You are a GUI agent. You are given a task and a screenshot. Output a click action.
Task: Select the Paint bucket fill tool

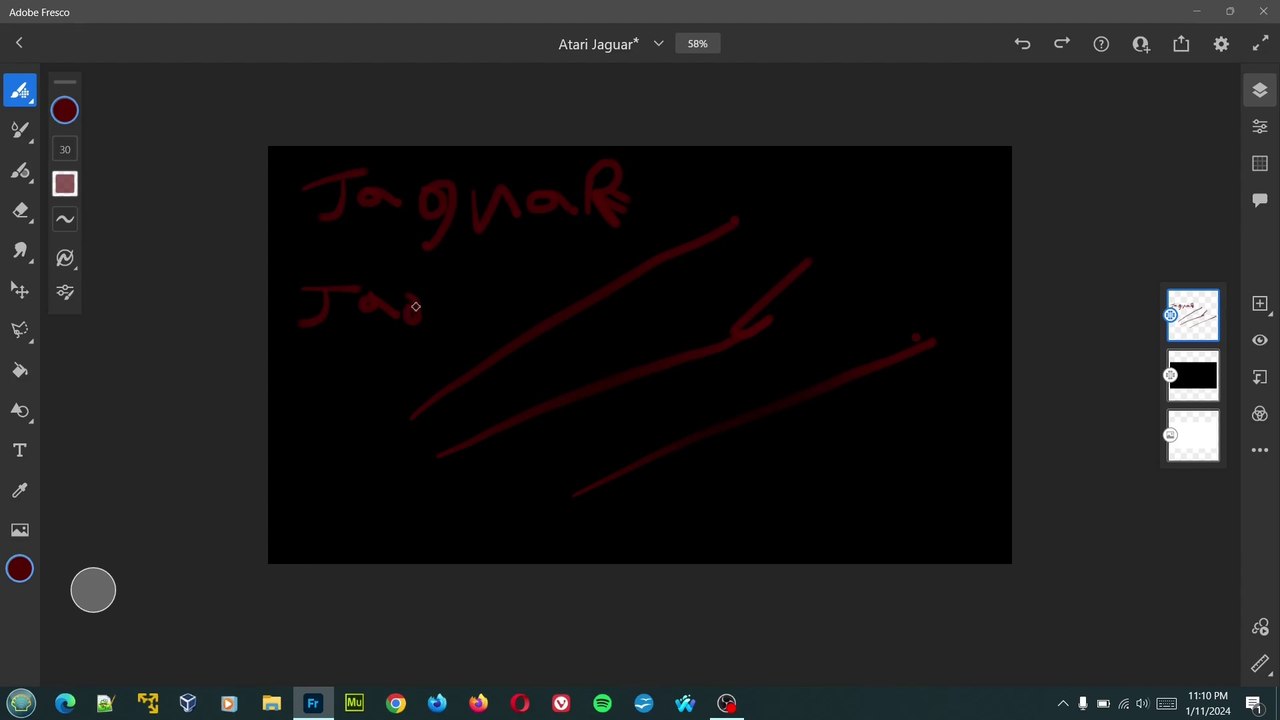(20, 371)
